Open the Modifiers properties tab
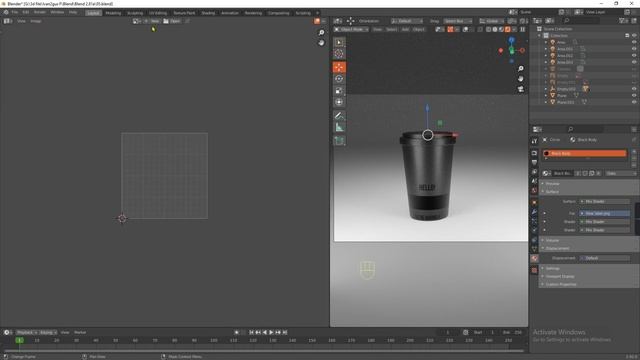Viewport: 640px width, 360px height. (534, 212)
